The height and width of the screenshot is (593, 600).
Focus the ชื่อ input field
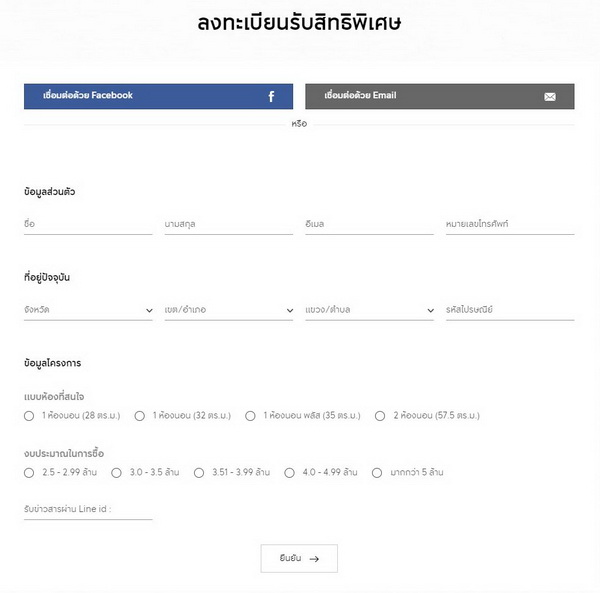[x=88, y=225]
